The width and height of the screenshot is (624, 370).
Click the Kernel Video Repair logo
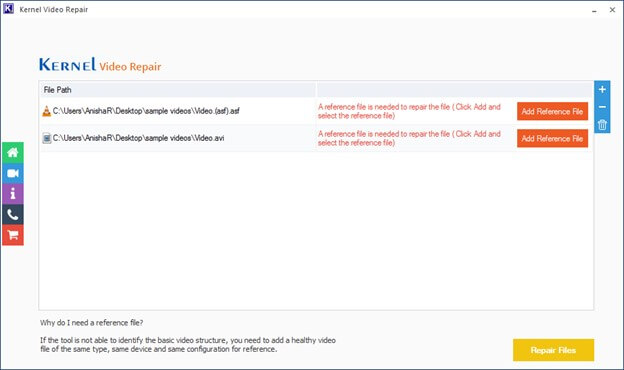[100, 65]
